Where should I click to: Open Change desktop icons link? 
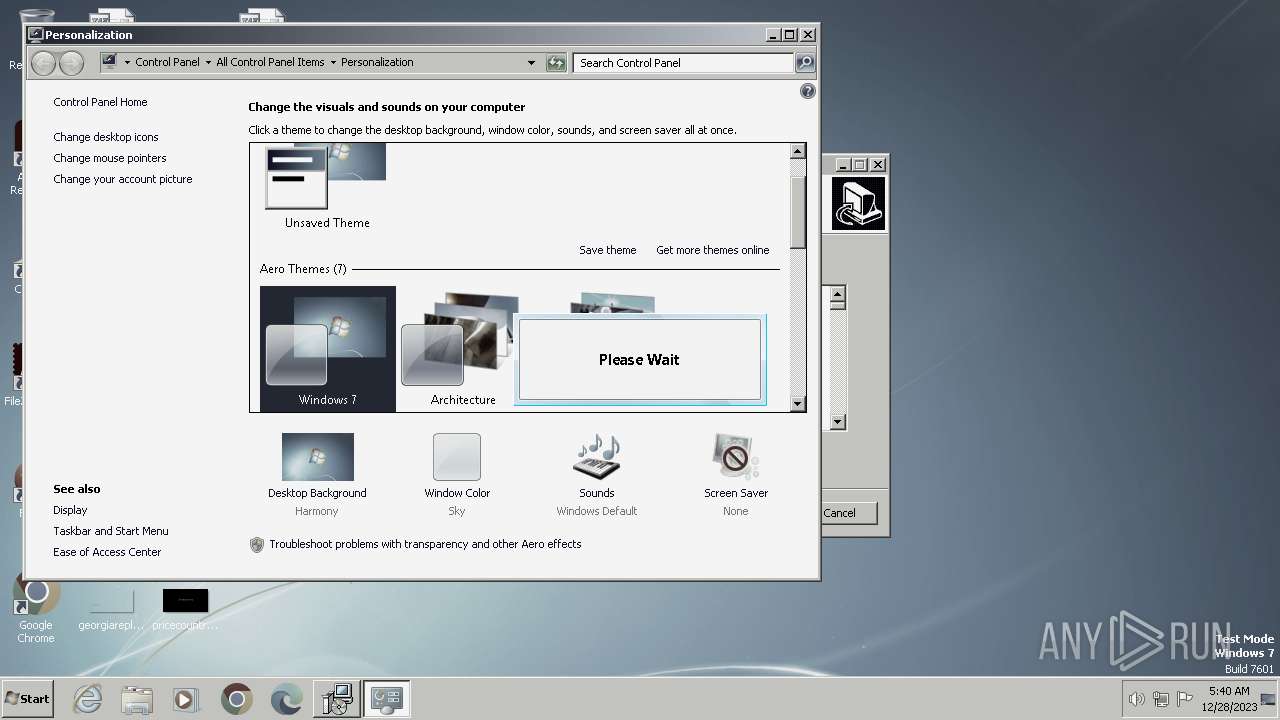(106, 137)
